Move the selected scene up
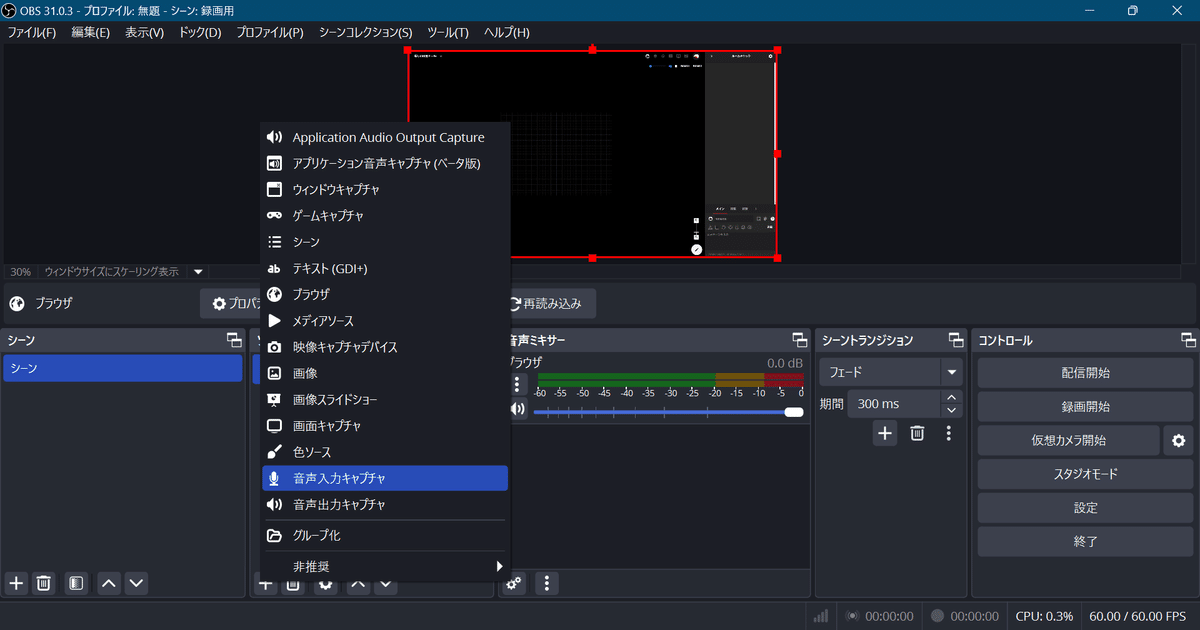 pos(108,583)
